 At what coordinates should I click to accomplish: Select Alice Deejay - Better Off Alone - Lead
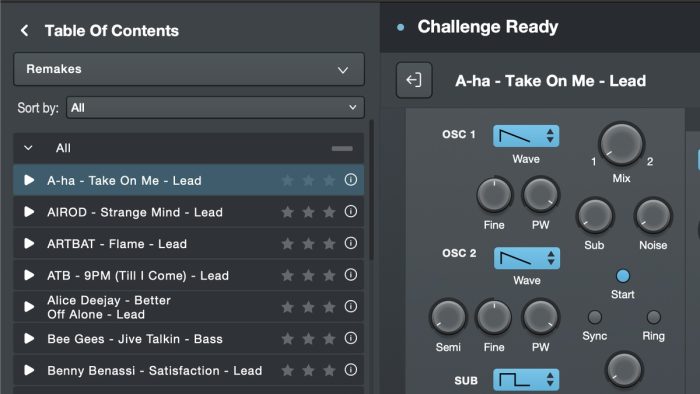tap(189, 307)
